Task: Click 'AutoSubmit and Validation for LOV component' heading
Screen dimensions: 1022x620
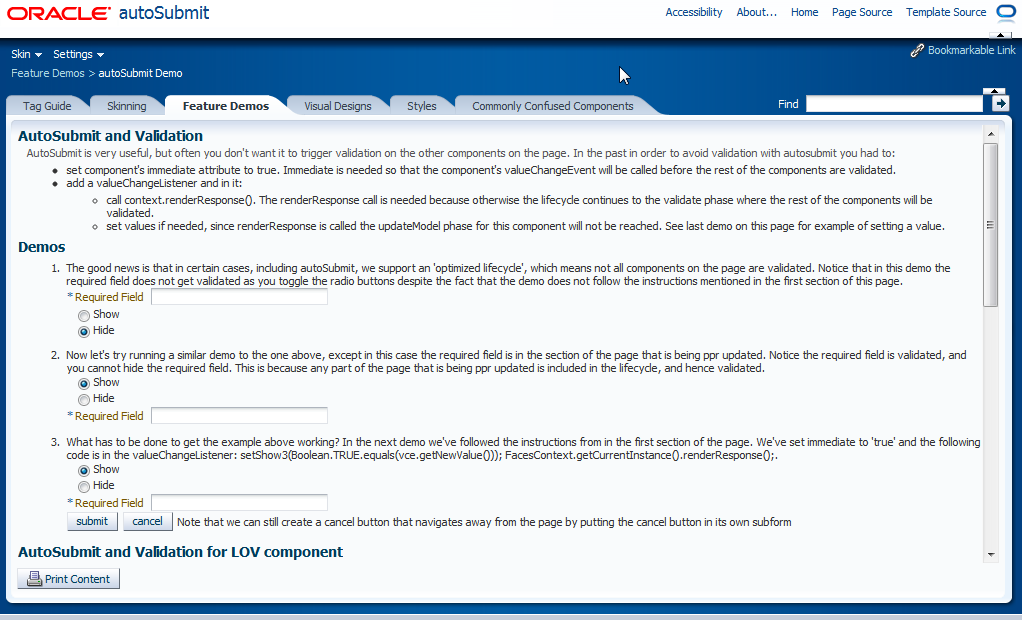Action: point(181,552)
